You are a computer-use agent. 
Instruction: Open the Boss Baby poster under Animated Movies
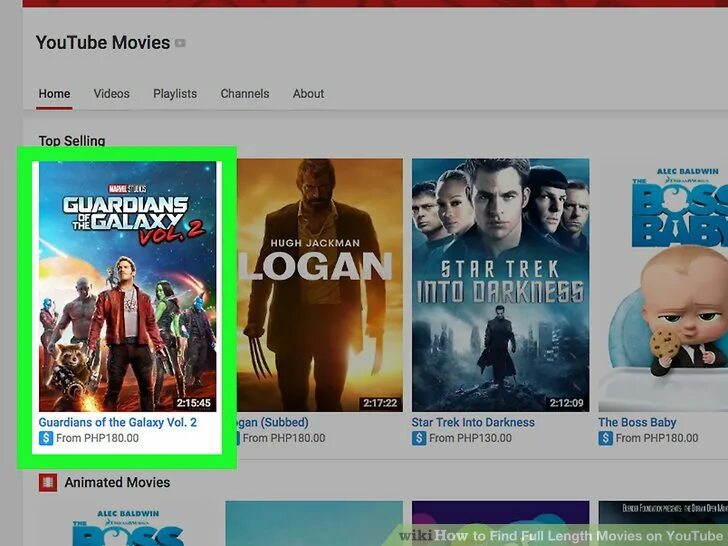click(128, 524)
